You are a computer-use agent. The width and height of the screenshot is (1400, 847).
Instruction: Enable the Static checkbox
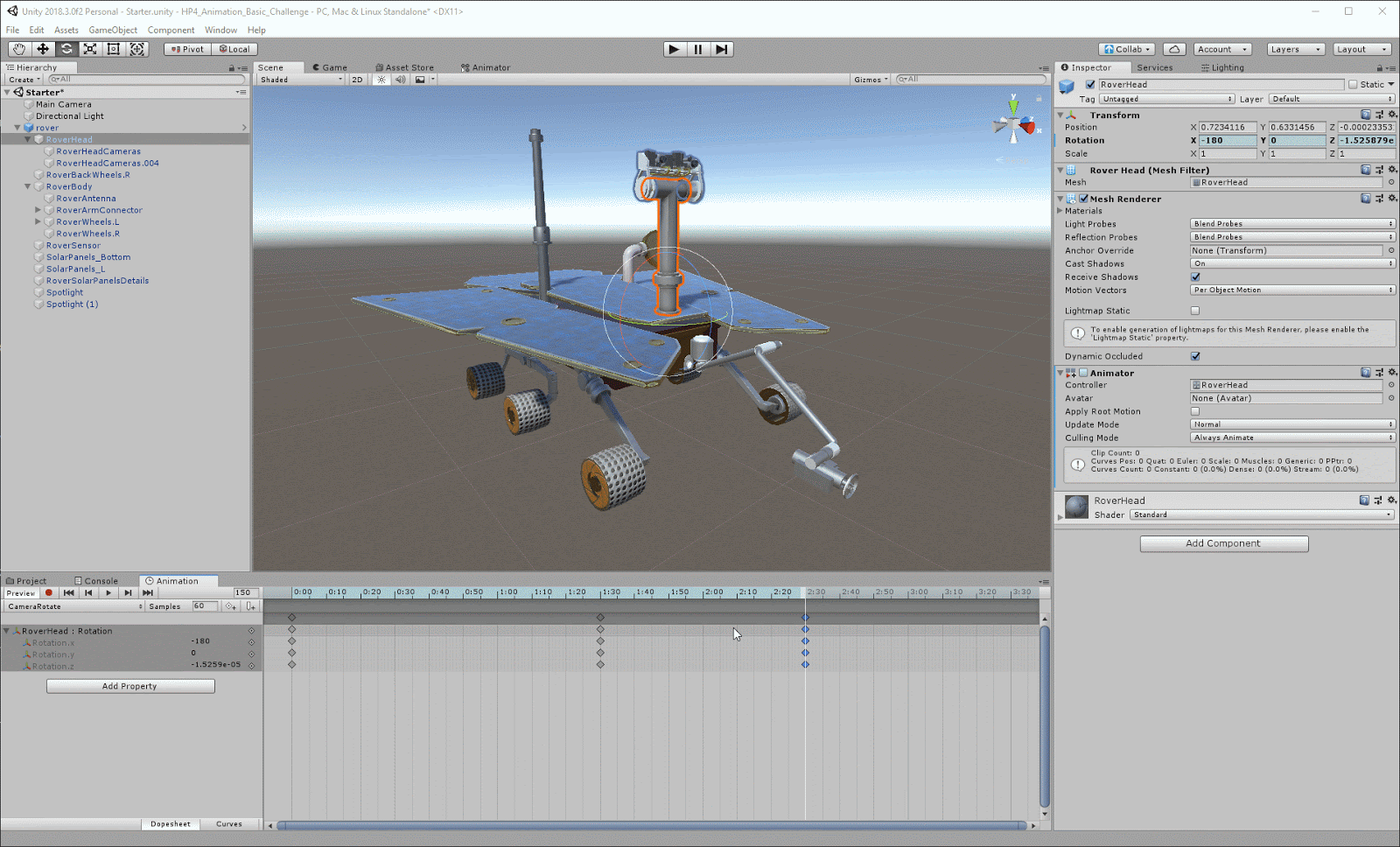[1353, 85]
